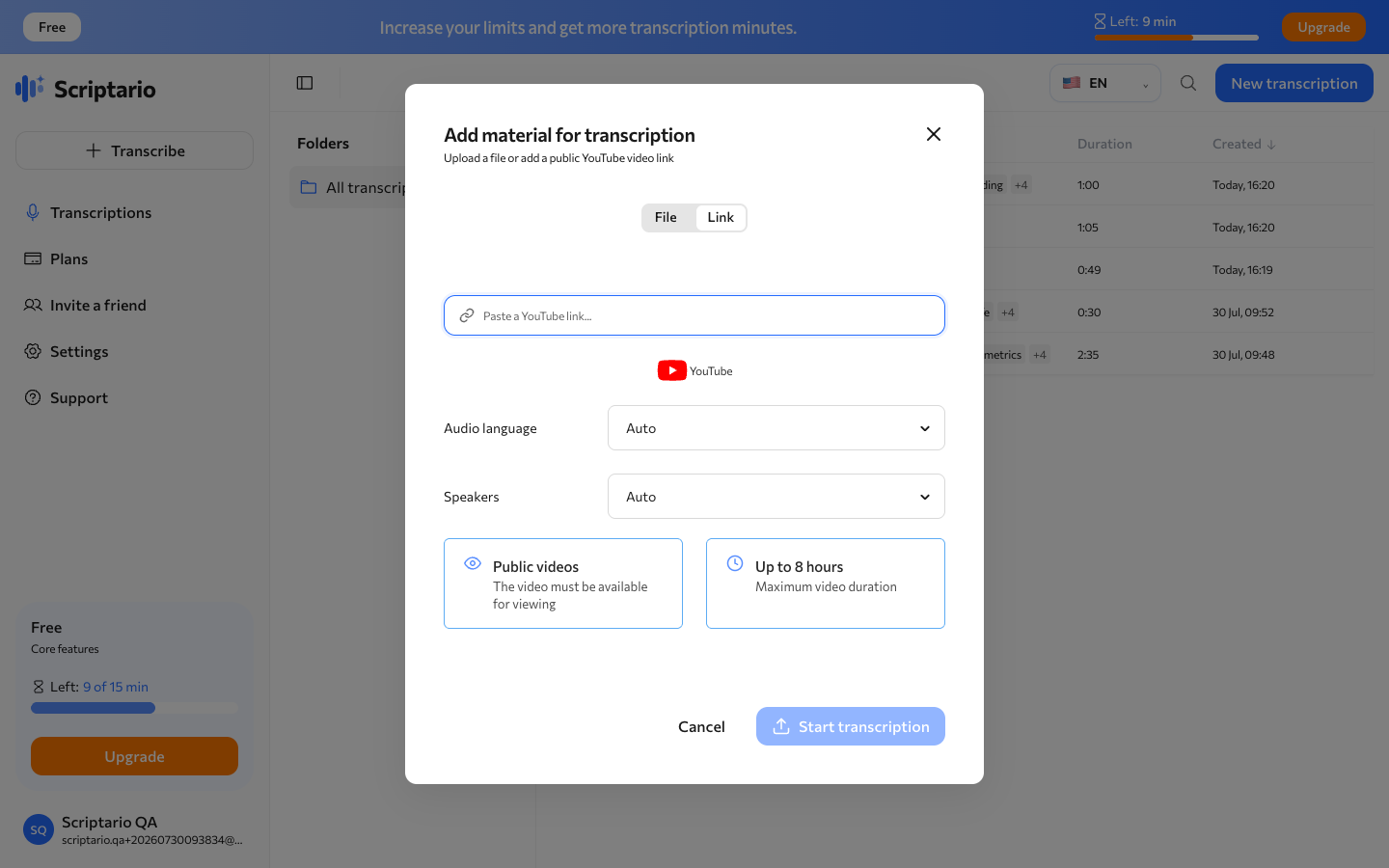Click the plus icon on Transcribe button

tap(94, 150)
